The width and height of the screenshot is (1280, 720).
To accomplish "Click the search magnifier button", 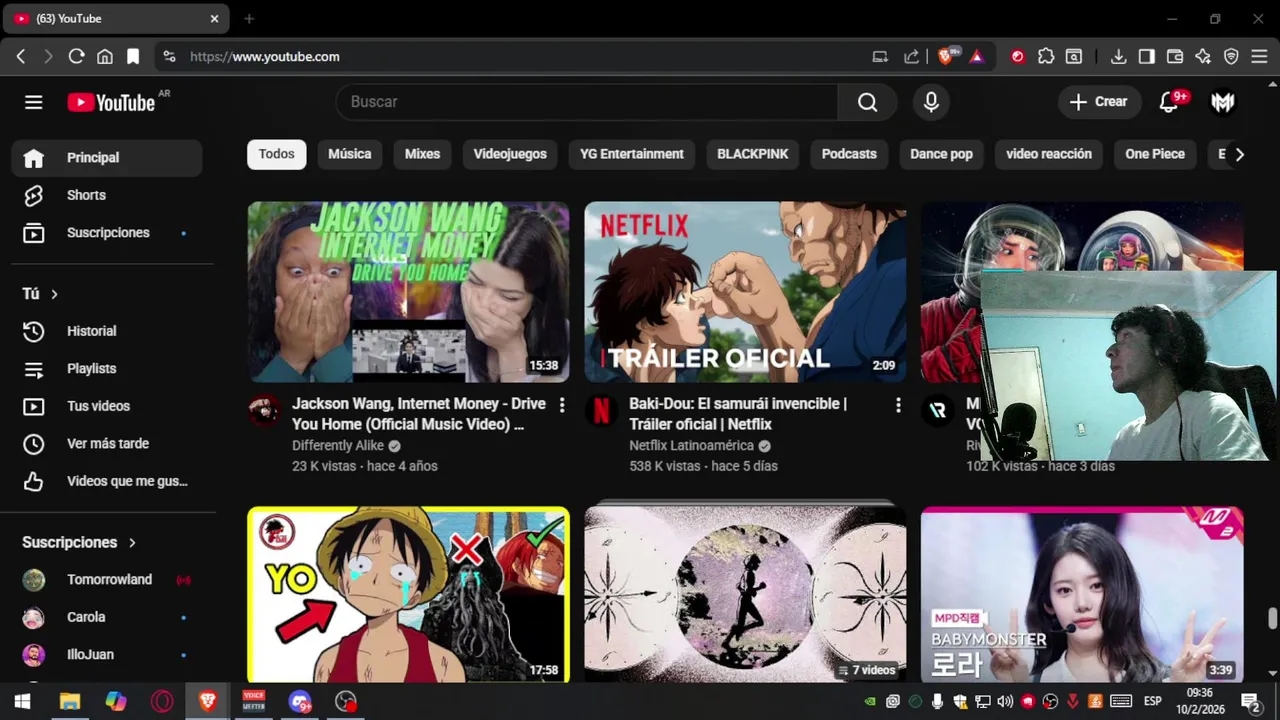I will point(867,102).
